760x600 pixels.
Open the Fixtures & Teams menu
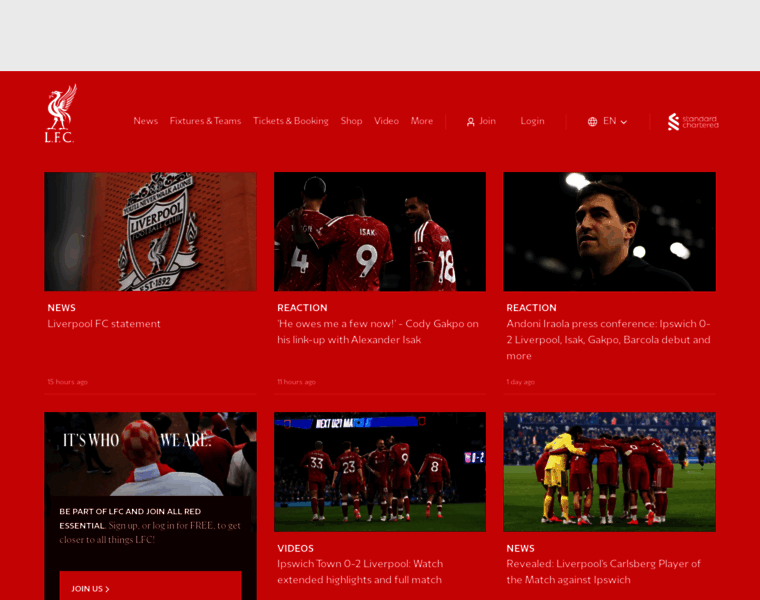(x=205, y=121)
